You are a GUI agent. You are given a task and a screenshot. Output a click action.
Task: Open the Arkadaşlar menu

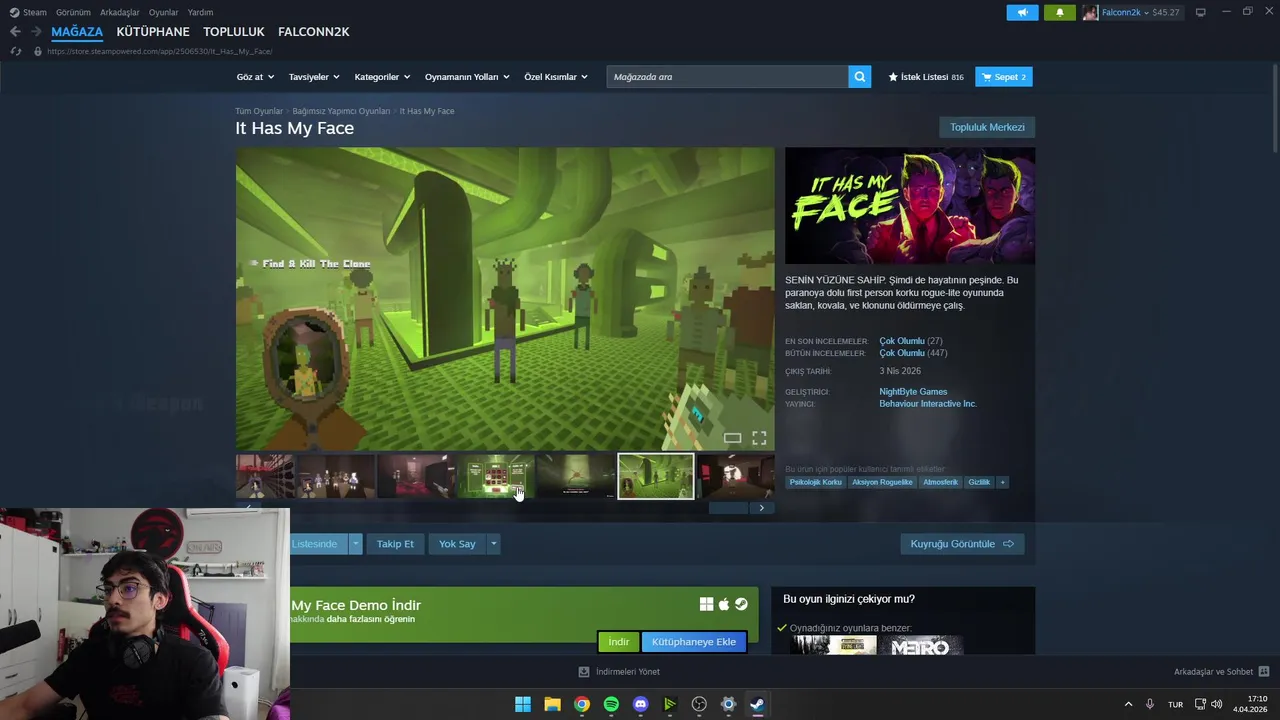click(120, 12)
